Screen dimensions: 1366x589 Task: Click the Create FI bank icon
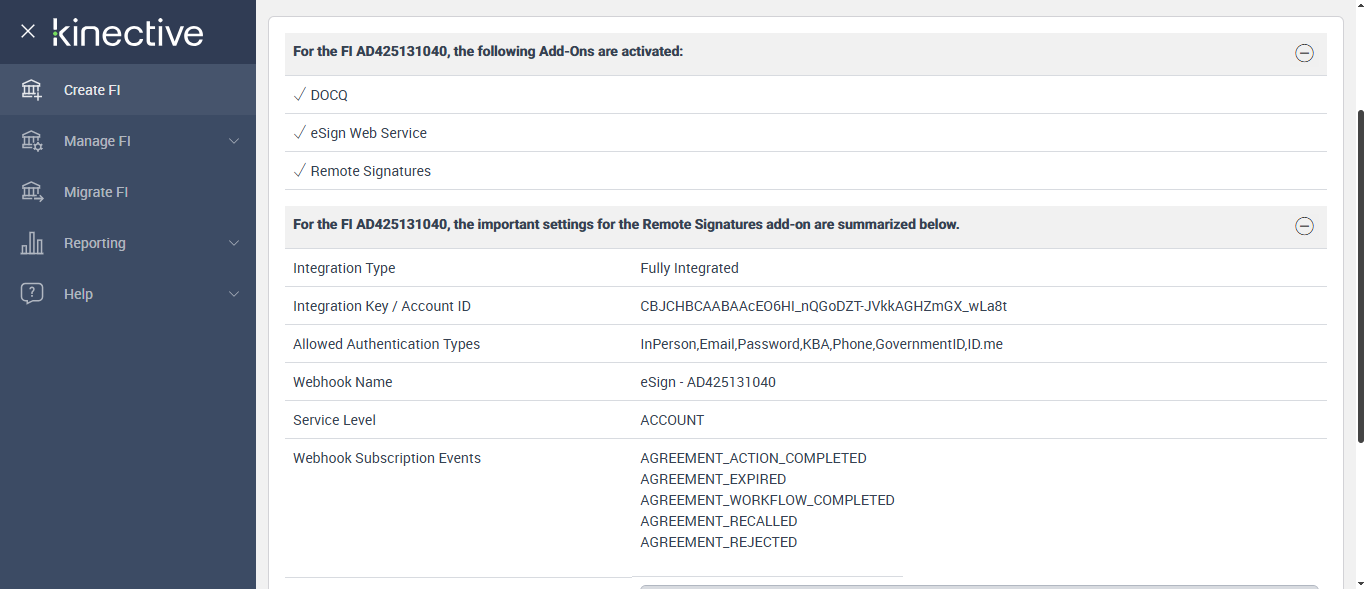[x=32, y=90]
